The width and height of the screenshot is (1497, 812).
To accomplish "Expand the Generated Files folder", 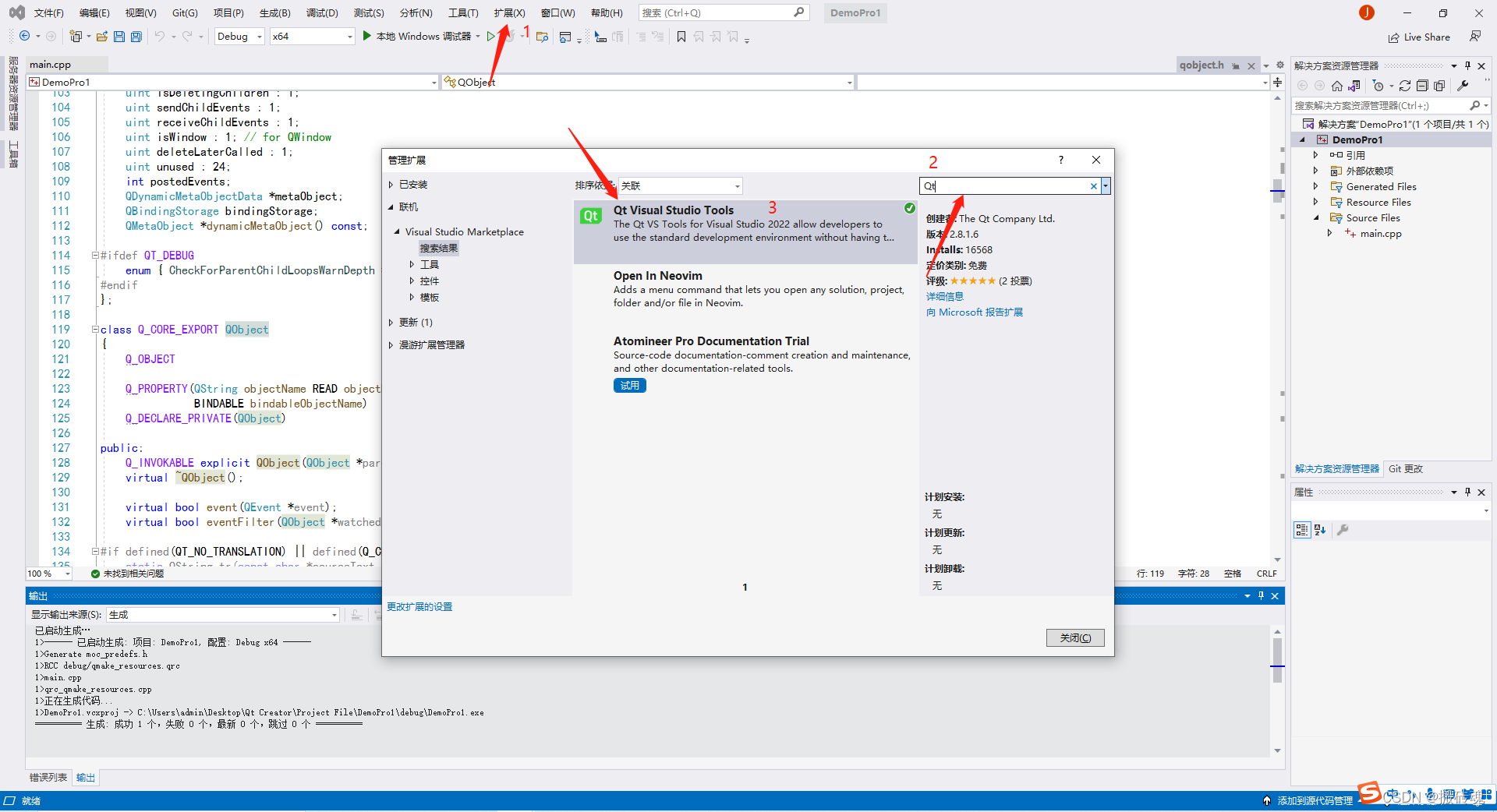I will pos(1316,186).
